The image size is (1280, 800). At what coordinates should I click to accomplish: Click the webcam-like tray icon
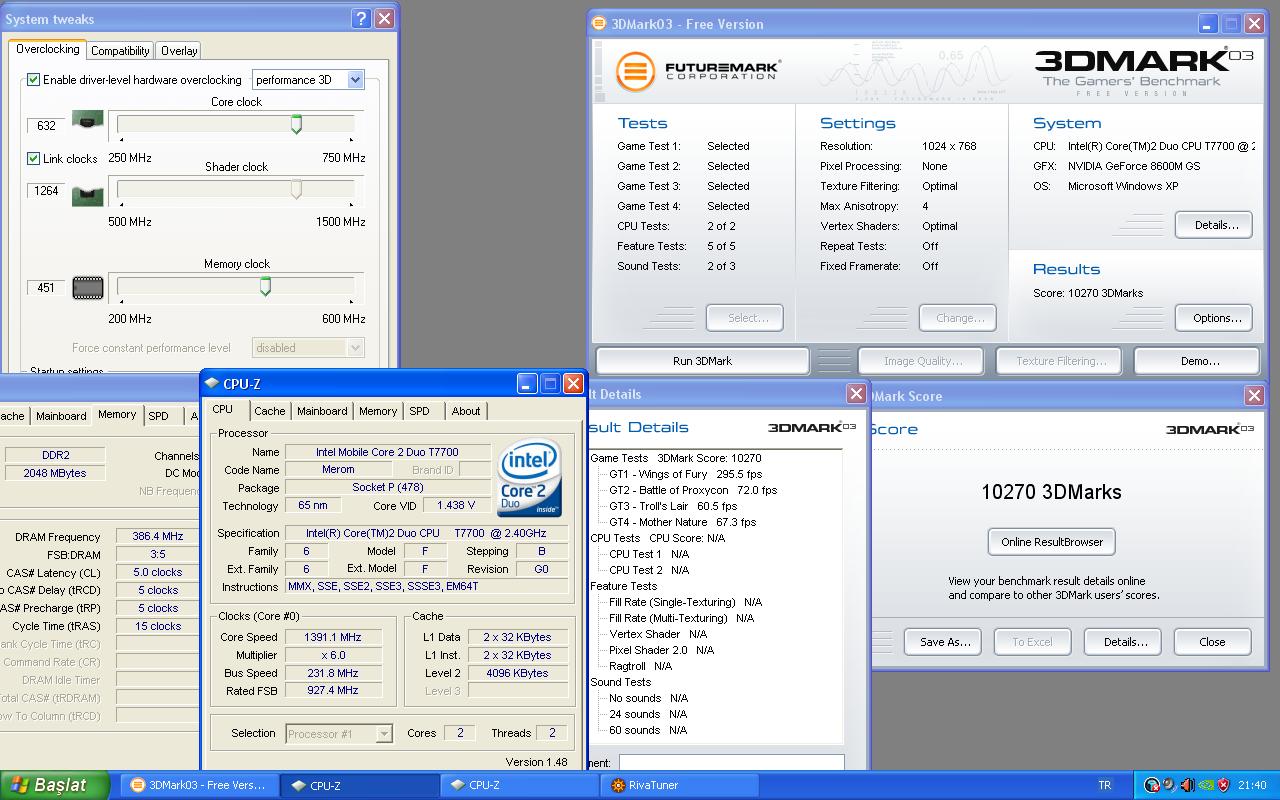click(1170, 785)
